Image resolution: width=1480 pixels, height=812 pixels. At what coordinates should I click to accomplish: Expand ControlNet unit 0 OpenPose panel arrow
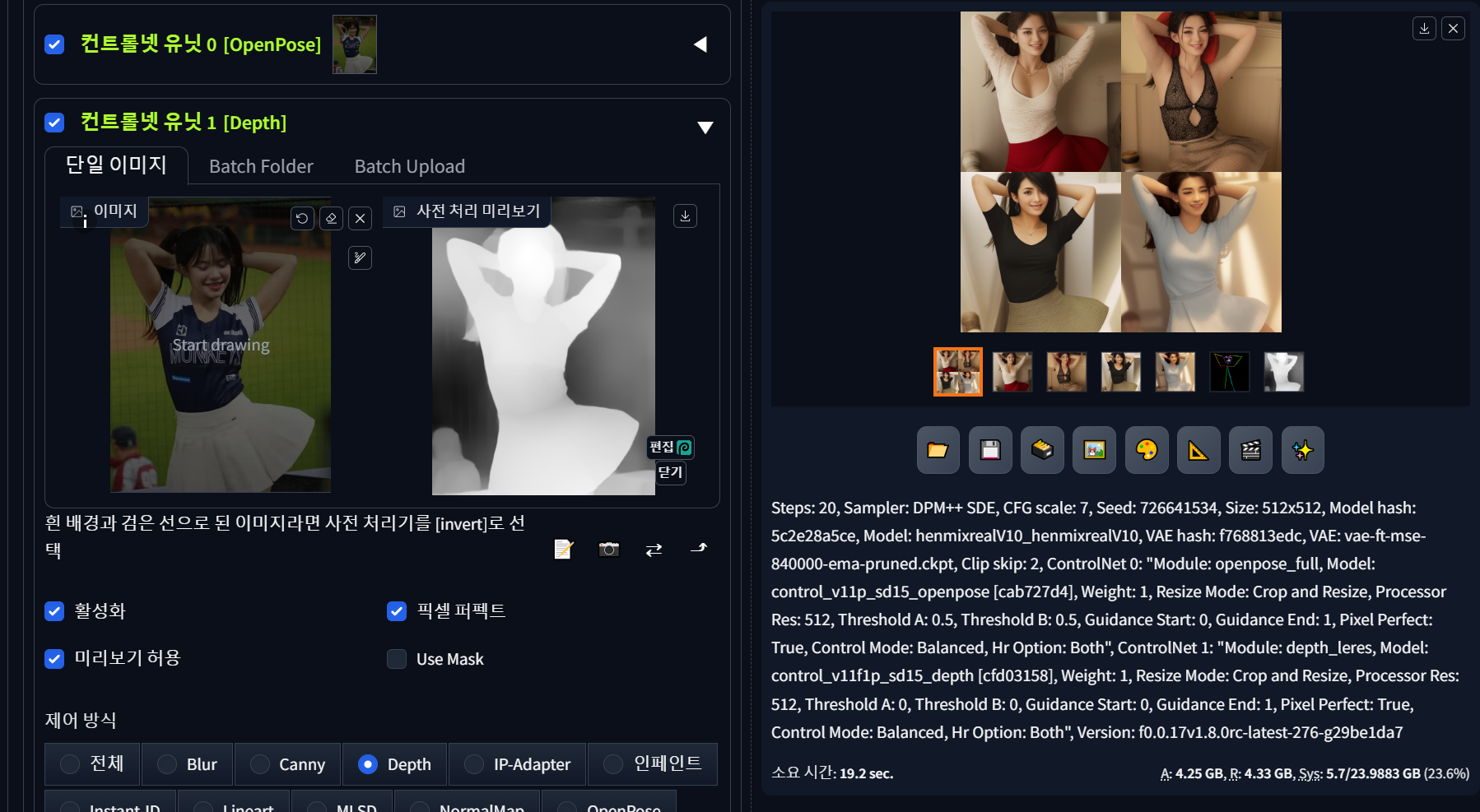tap(700, 44)
